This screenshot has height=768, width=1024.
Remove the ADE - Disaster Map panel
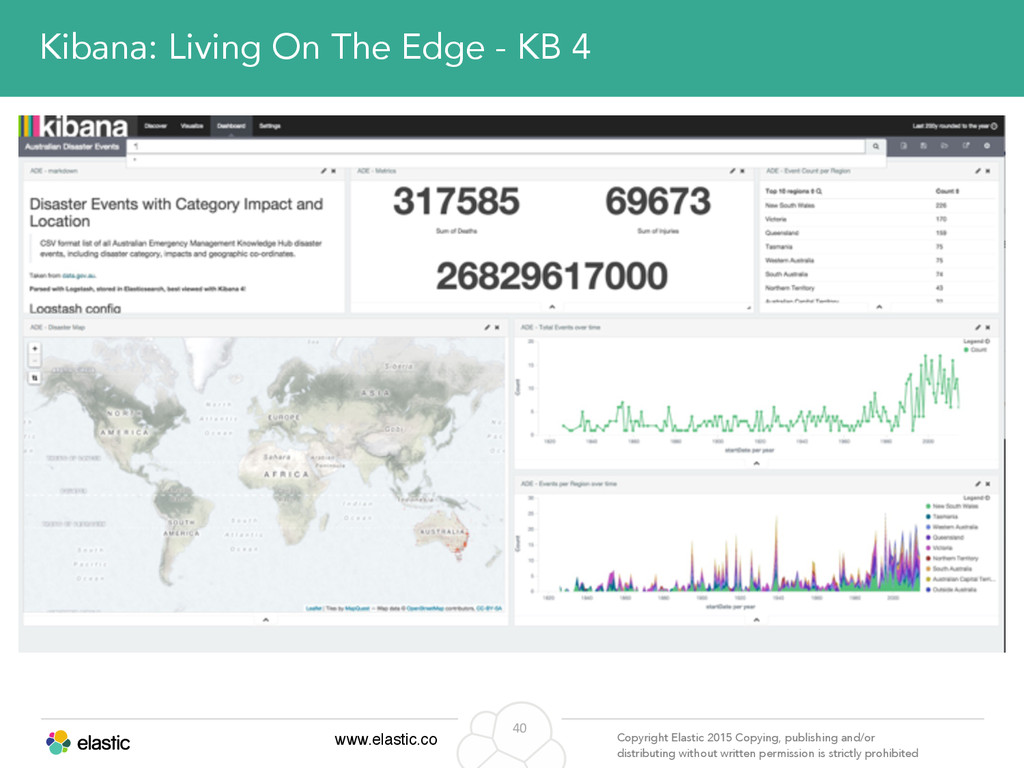tap(497, 327)
